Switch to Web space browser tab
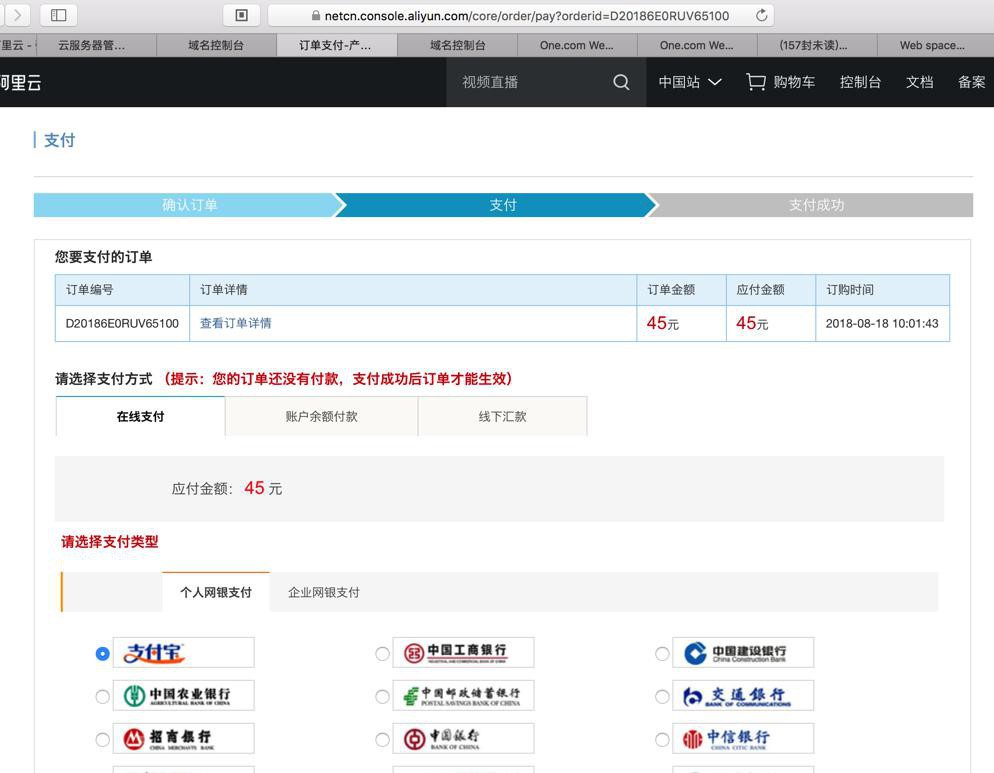Viewport: 994px width, 773px height. point(936,45)
